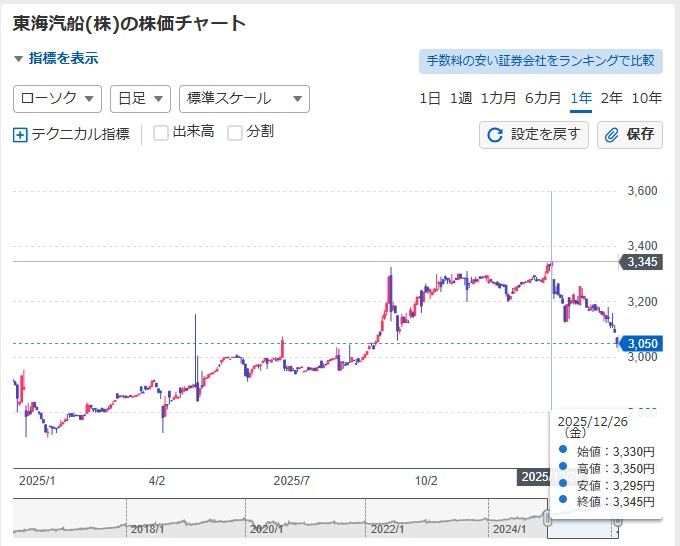This screenshot has height=546, width=680.
Task: Open the 日足 interval dropdown
Action: pos(140,99)
